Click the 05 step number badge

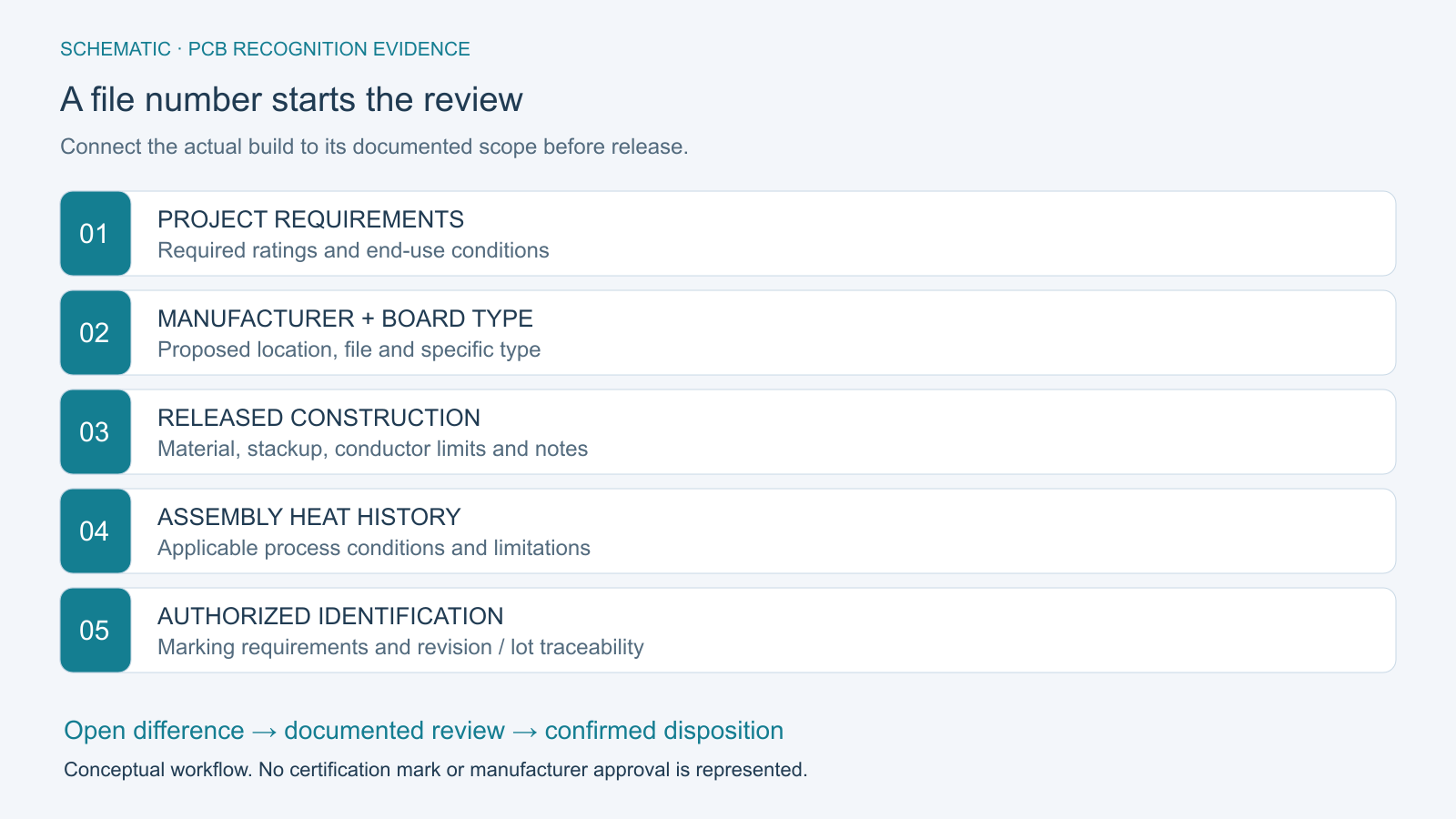coord(96,631)
